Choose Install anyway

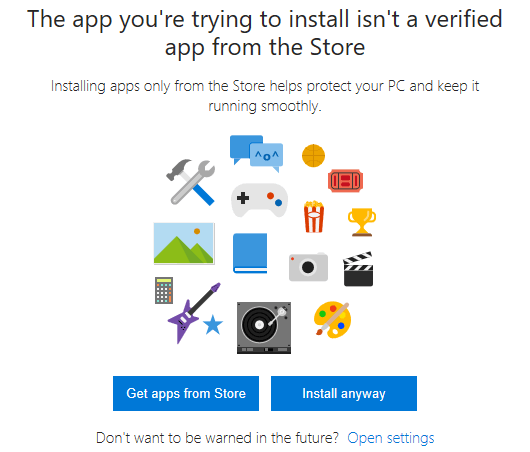click(344, 394)
